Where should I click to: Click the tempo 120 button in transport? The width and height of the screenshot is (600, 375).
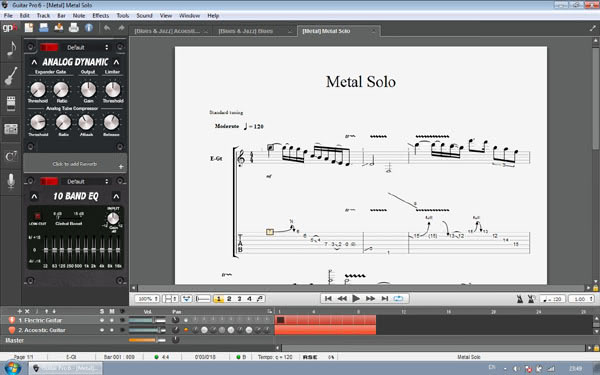point(552,299)
